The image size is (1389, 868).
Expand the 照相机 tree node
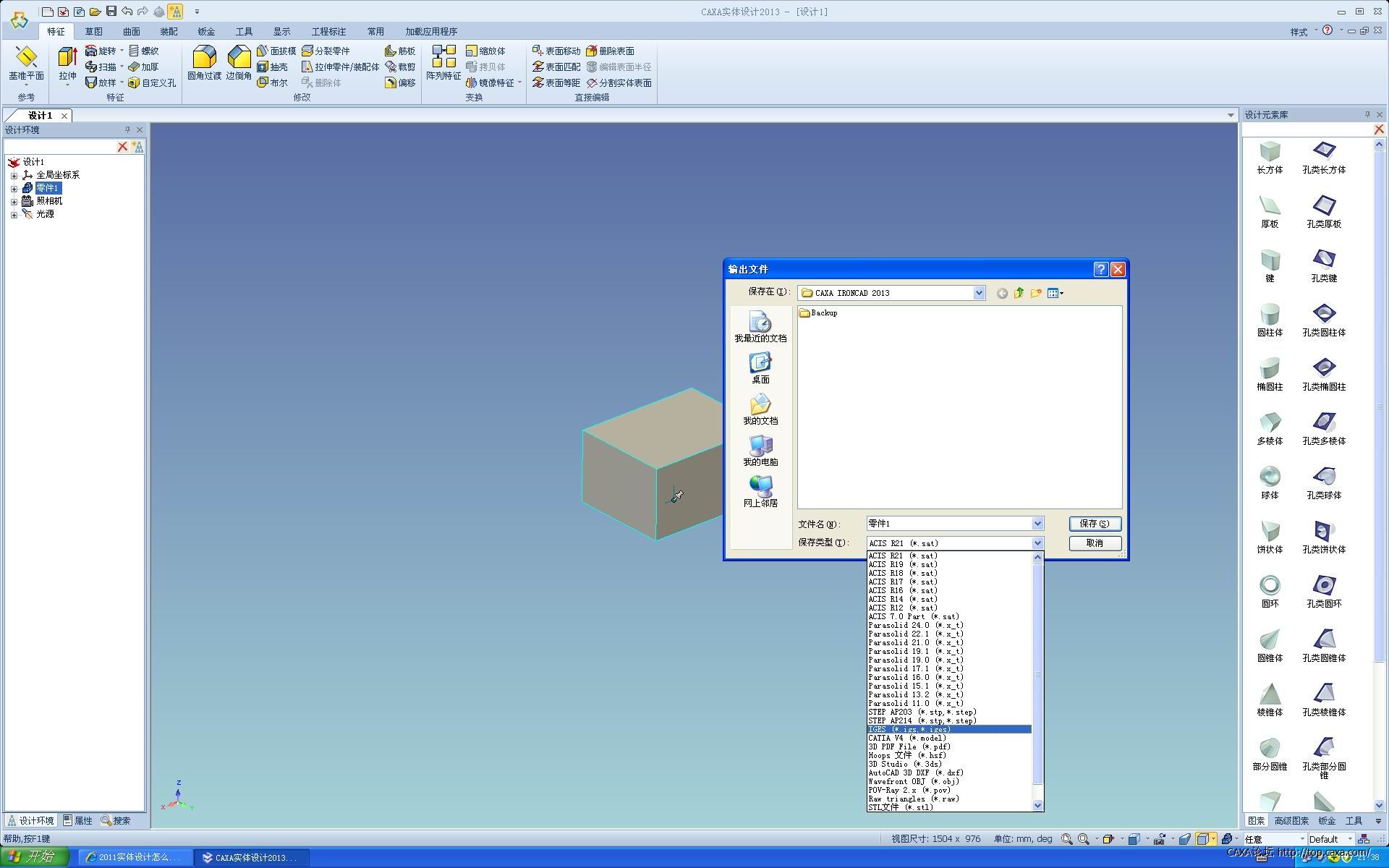click(14, 201)
